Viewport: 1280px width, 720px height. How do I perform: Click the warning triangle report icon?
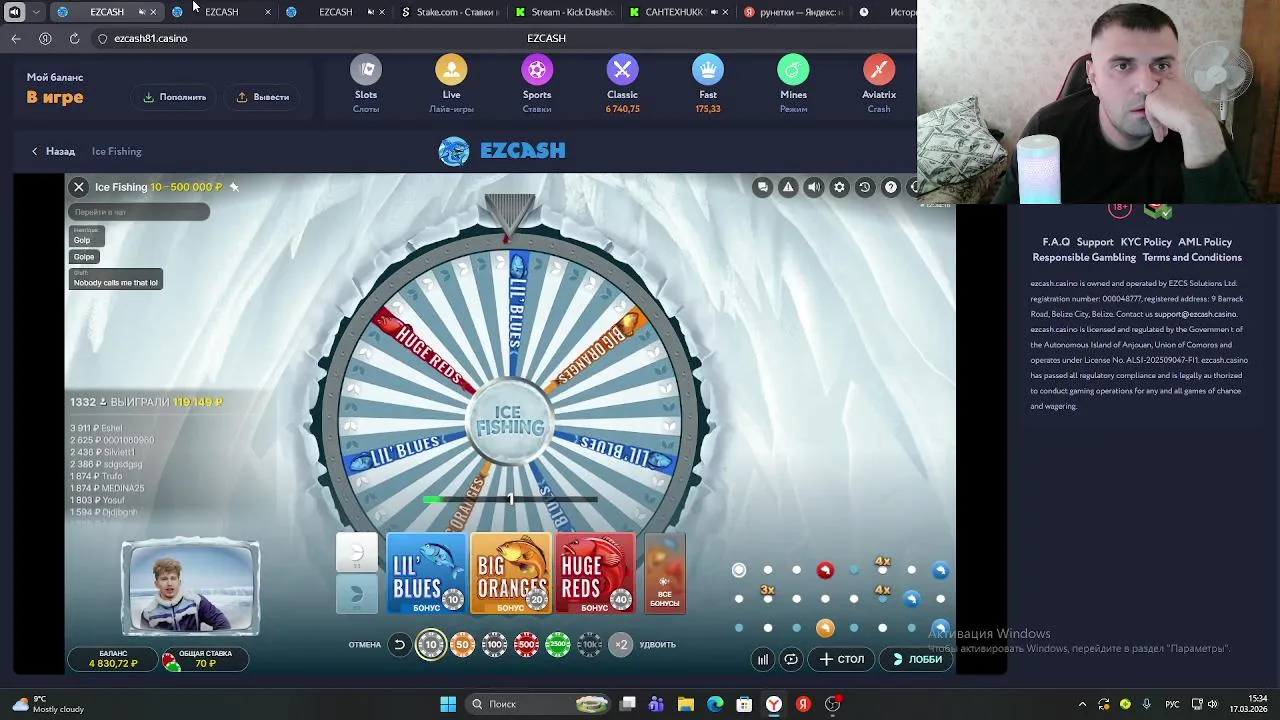point(788,187)
